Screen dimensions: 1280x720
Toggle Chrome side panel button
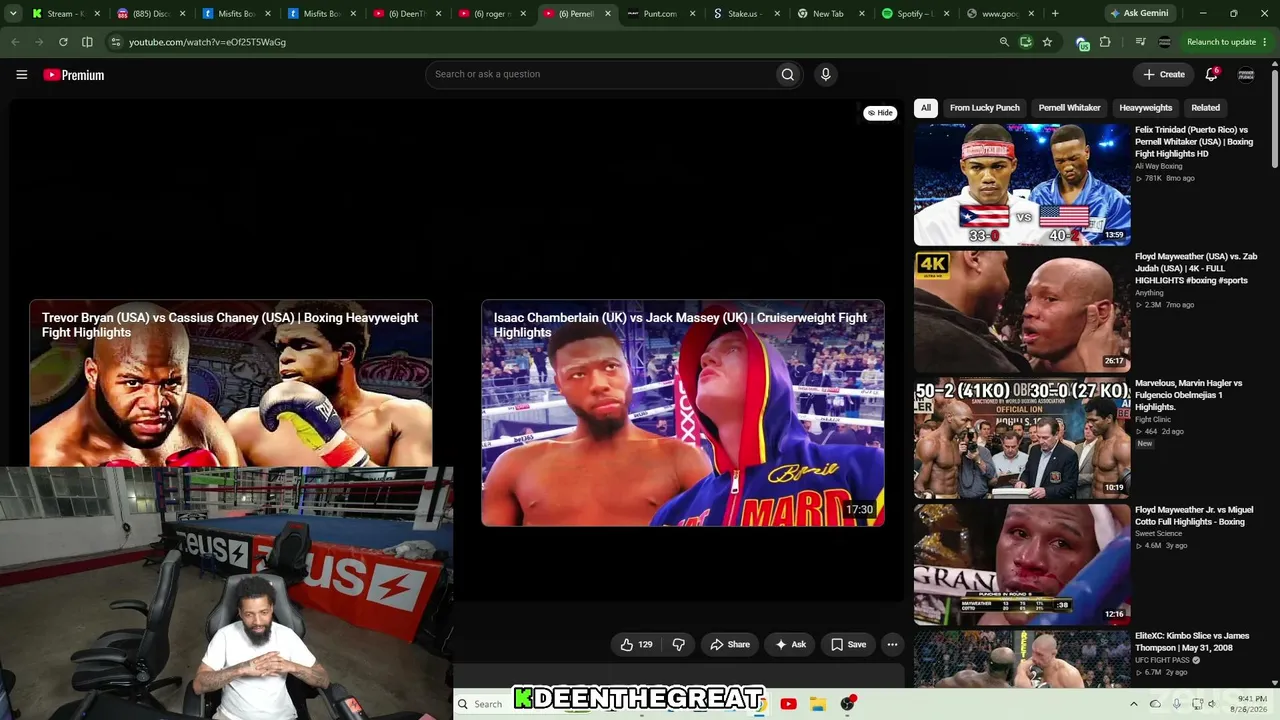(87, 42)
